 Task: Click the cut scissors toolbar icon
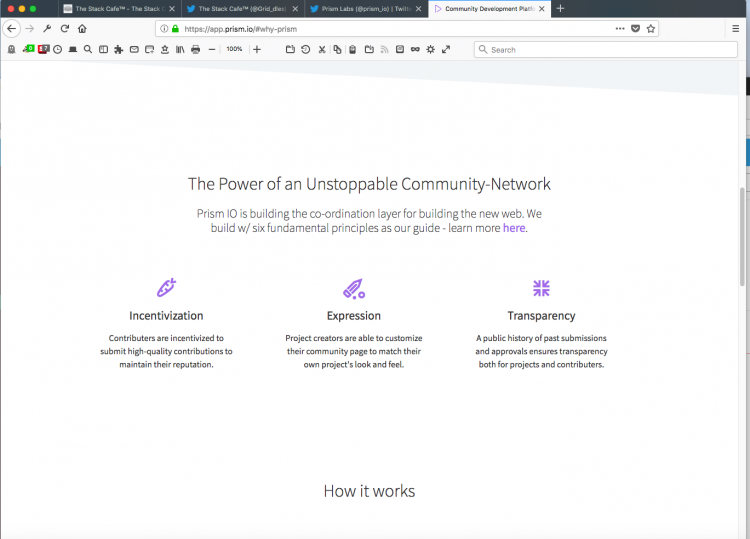coord(322,49)
